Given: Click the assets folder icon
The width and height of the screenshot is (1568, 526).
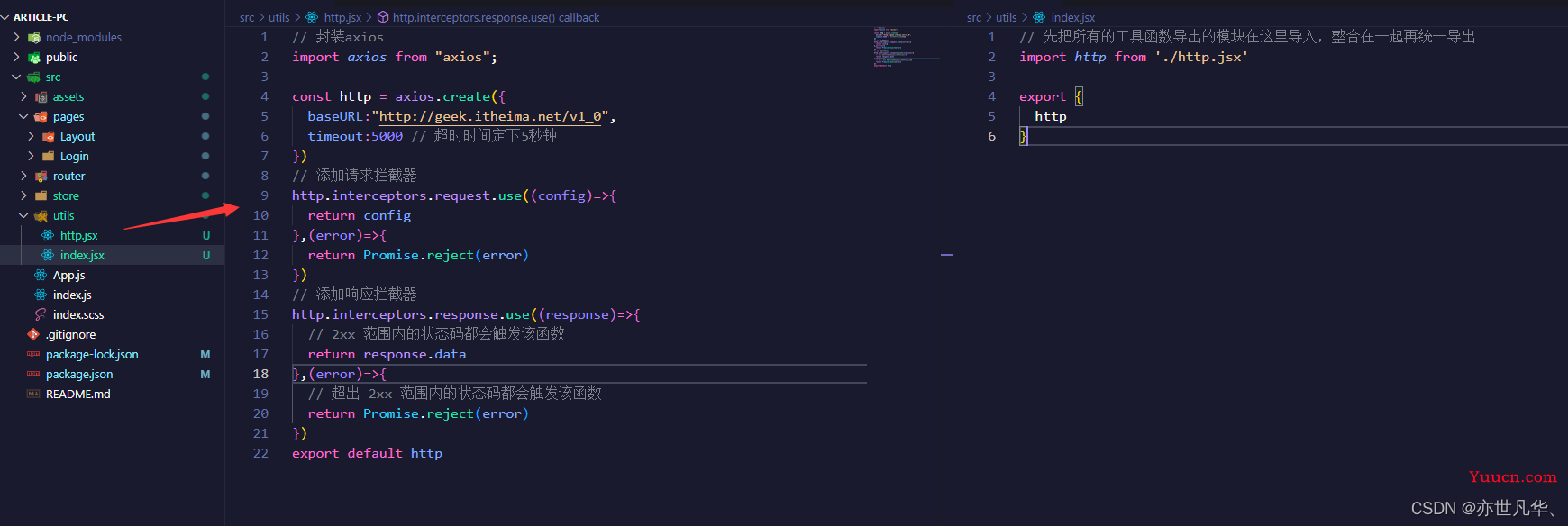Looking at the screenshot, I should [41, 96].
